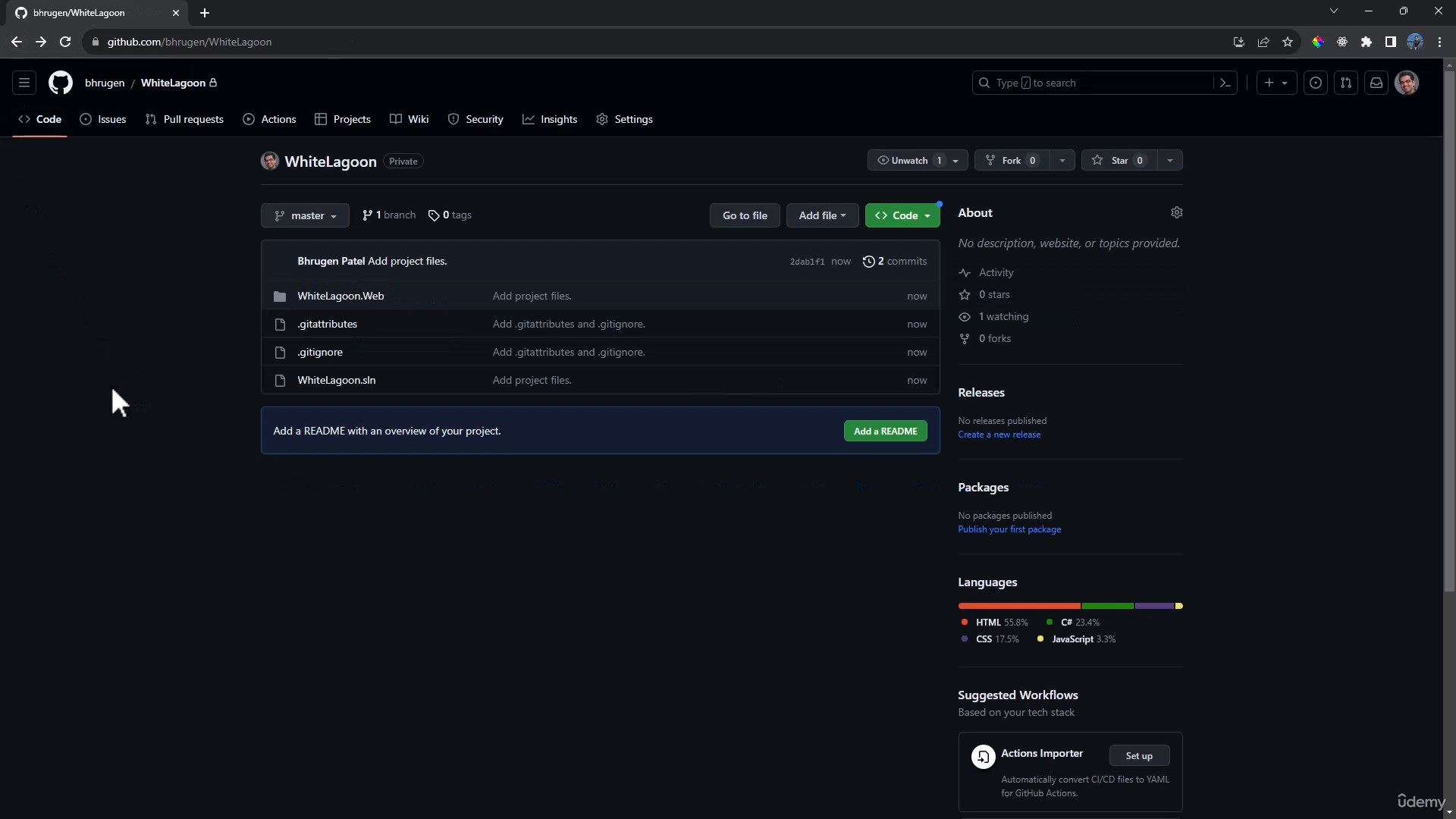Viewport: 1456px width, 819px height.
Task: Bookmark this page with star icon
Action: point(1288,42)
